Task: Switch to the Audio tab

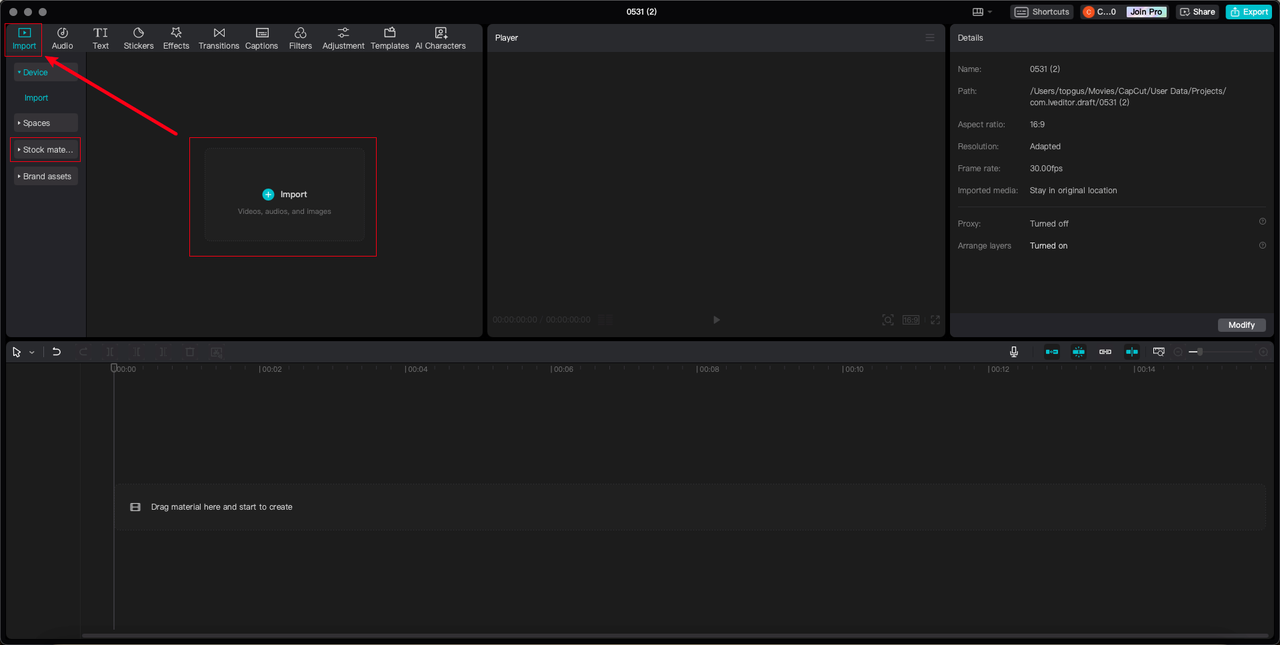Action: [x=62, y=38]
